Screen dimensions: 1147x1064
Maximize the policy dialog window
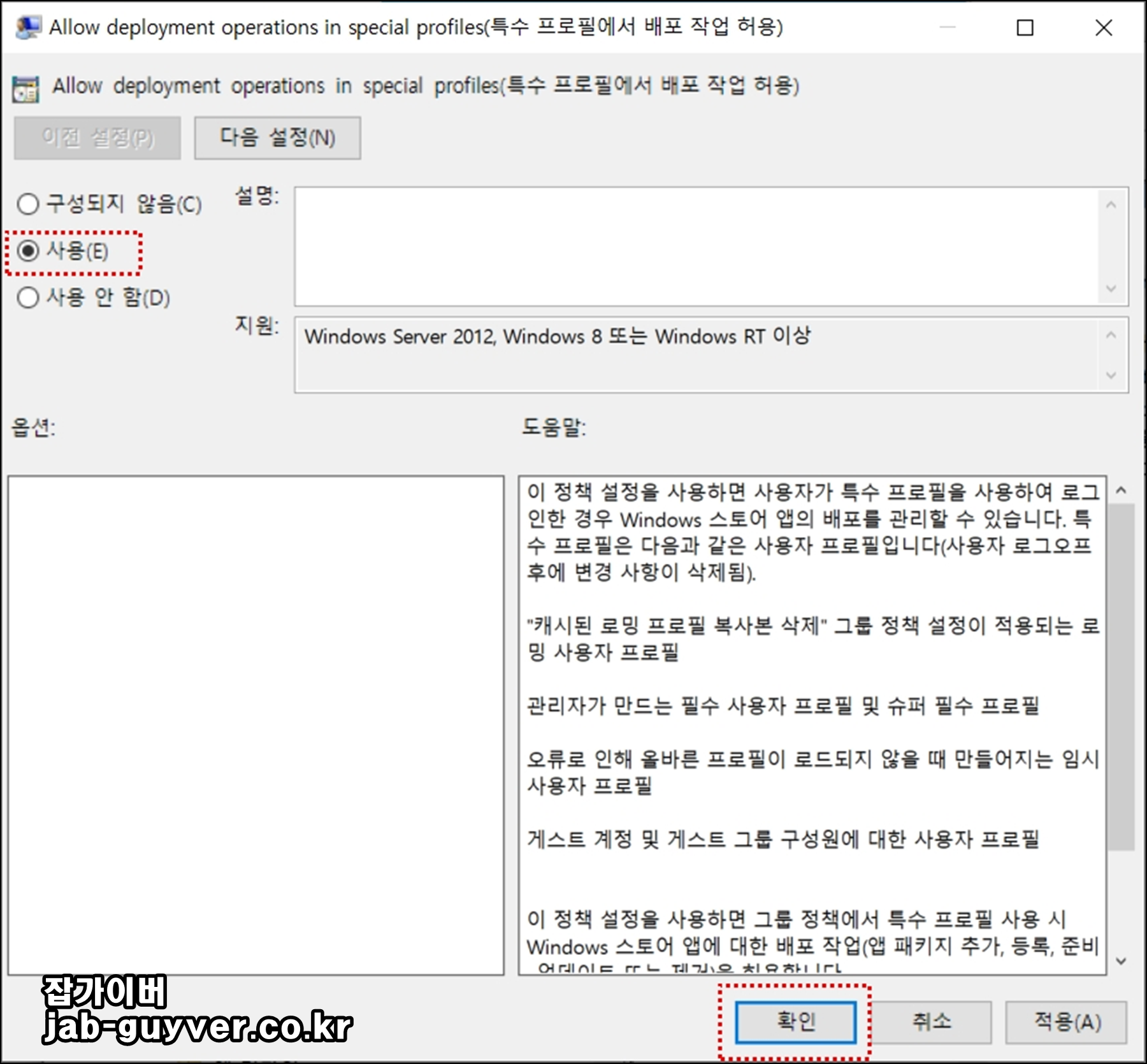[x=1025, y=27]
